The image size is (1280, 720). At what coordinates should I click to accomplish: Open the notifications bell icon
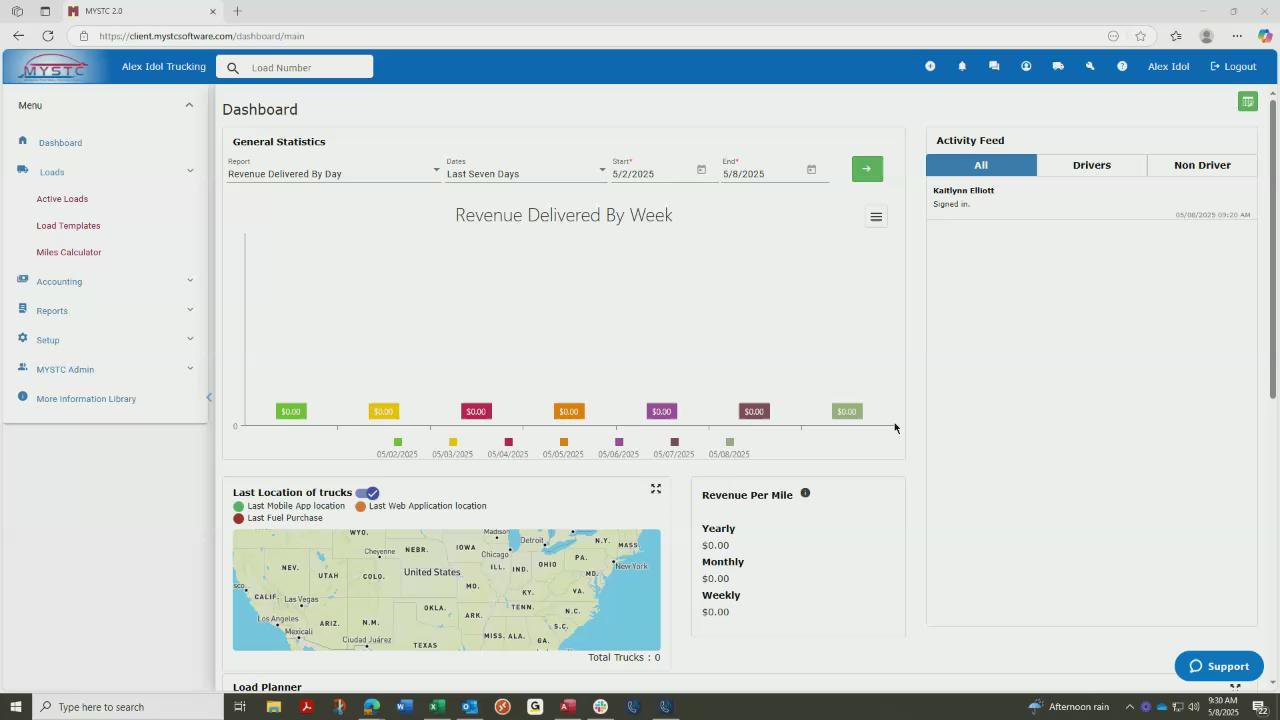tap(962, 66)
